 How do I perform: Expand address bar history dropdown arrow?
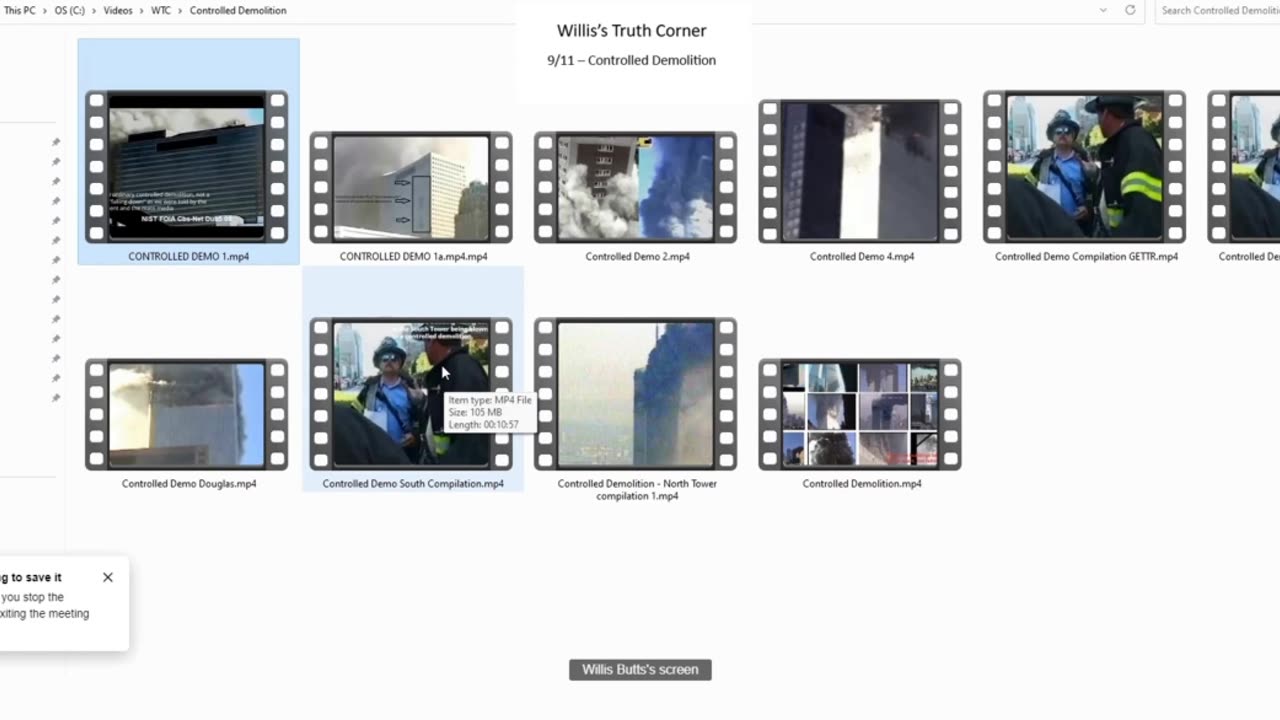pos(1103,10)
